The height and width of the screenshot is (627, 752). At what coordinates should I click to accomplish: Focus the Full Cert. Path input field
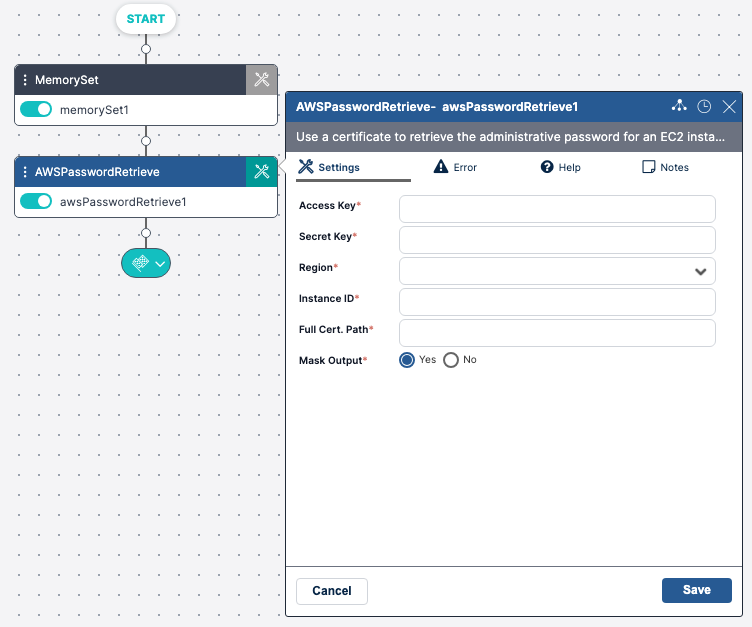point(557,333)
